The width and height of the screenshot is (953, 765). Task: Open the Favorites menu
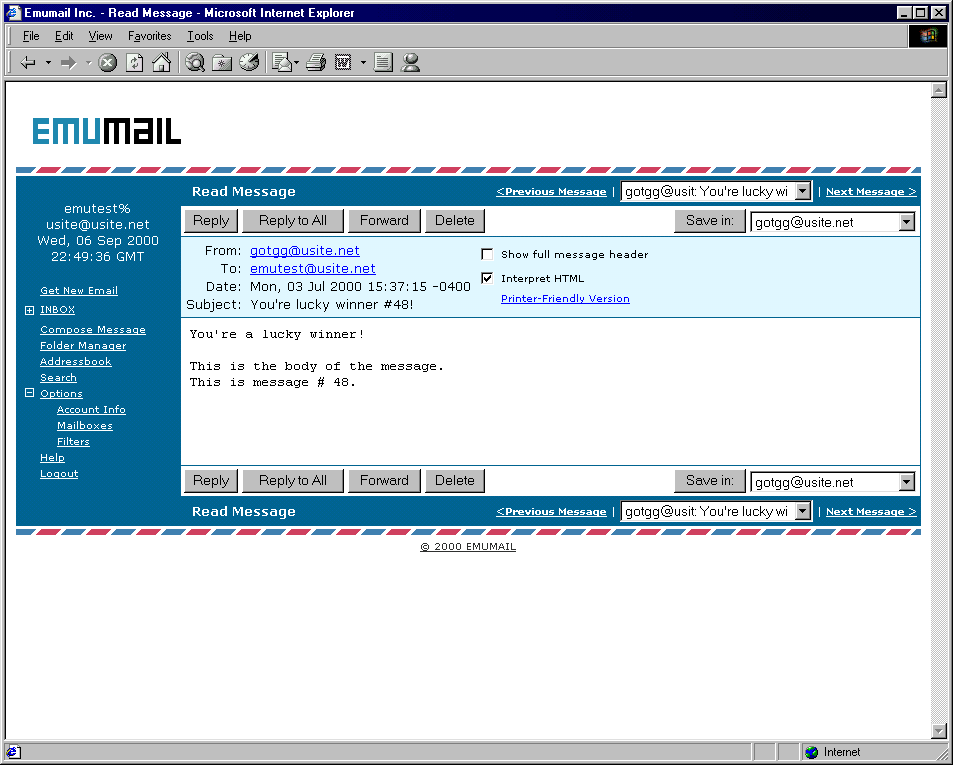(149, 36)
